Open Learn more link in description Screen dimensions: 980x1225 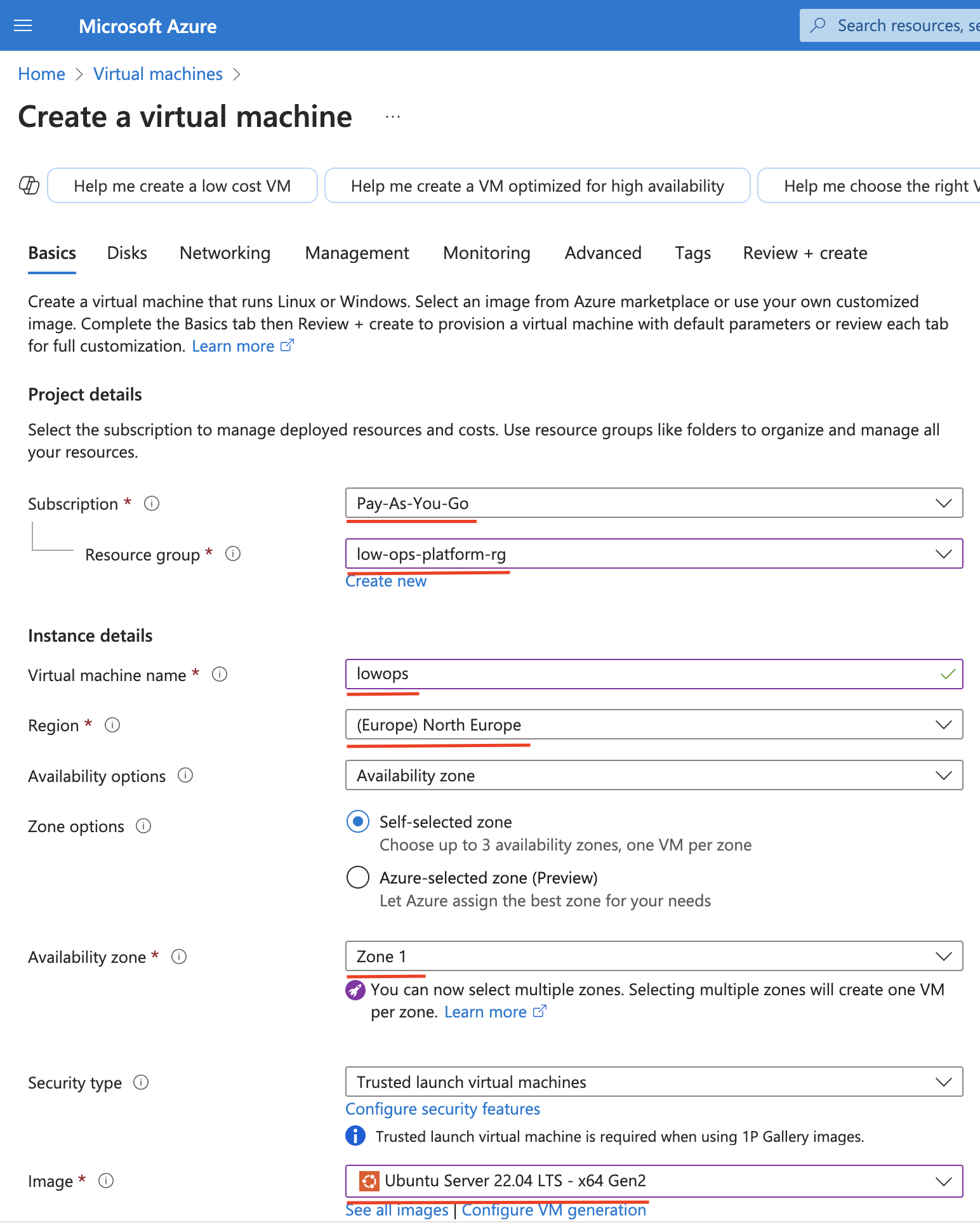click(x=242, y=346)
